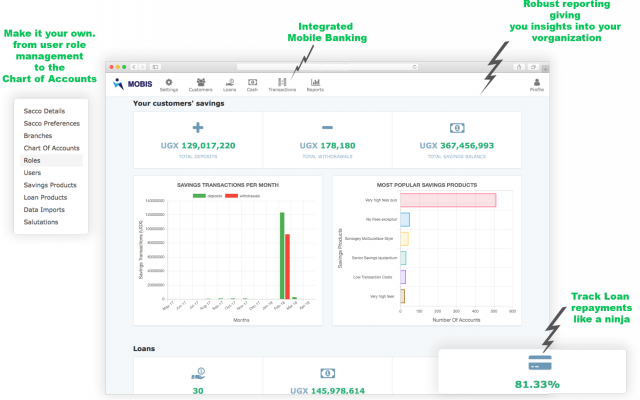This screenshot has width=640, height=400.
Task: Click the banknote icon above UGX 145,978,614
Action: 327,373
